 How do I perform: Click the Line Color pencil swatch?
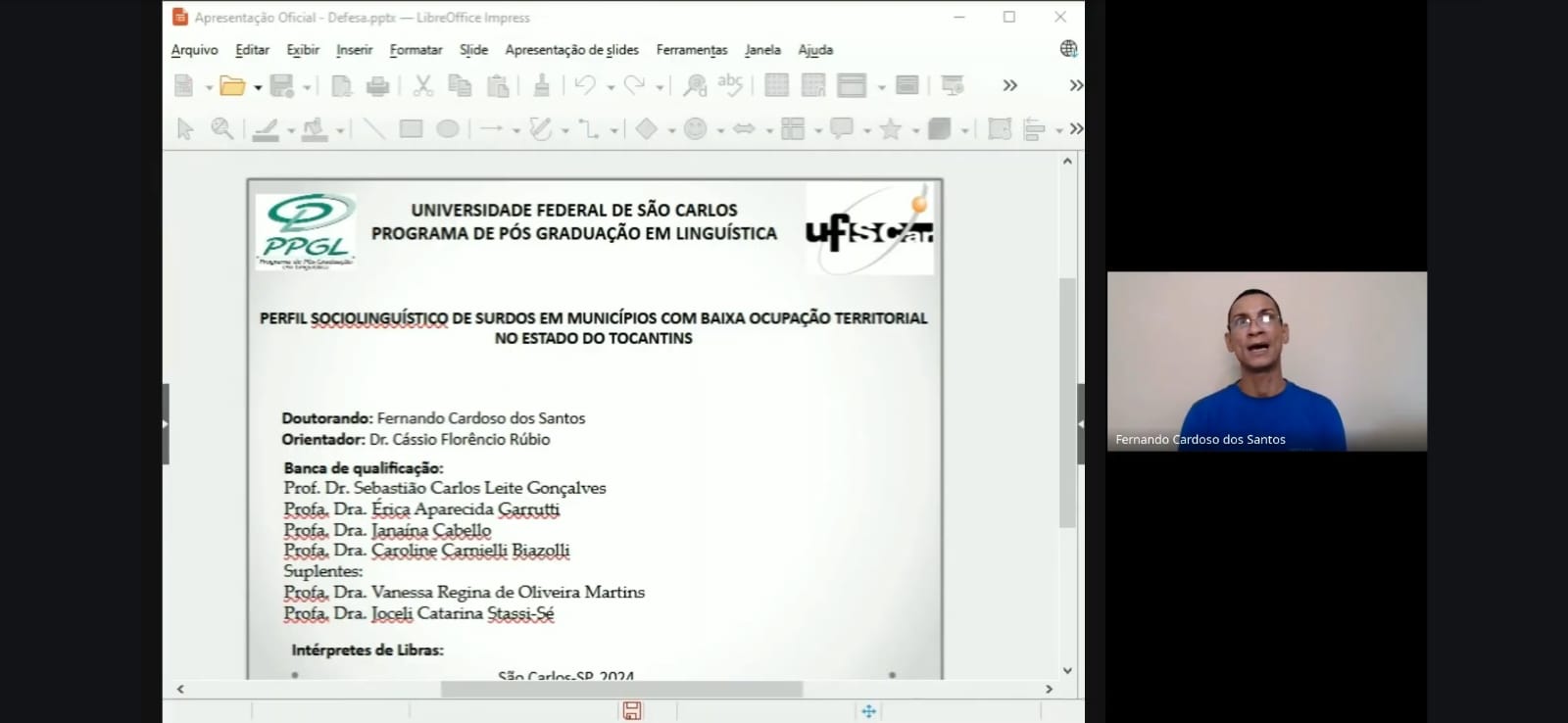click(x=266, y=129)
